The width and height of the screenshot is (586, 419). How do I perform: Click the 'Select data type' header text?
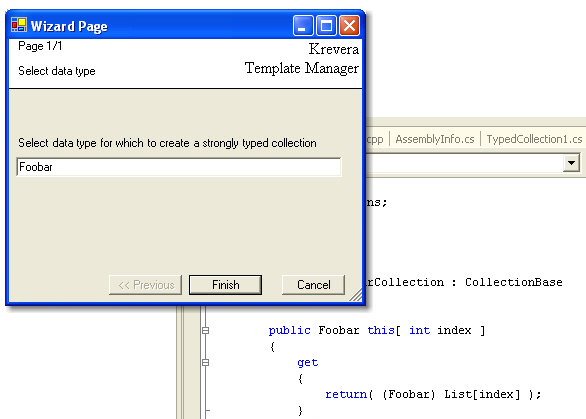pyautogui.click(x=57, y=71)
